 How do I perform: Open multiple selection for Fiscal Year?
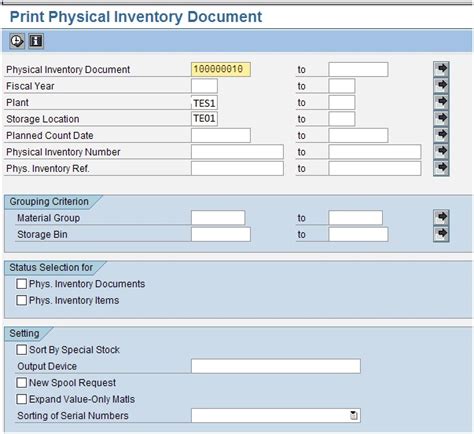[441, 85]
